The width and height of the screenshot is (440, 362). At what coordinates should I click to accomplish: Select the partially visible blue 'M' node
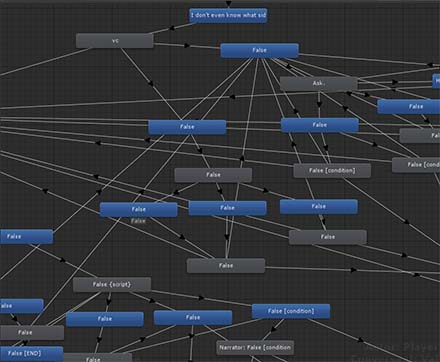click(436, 81)
